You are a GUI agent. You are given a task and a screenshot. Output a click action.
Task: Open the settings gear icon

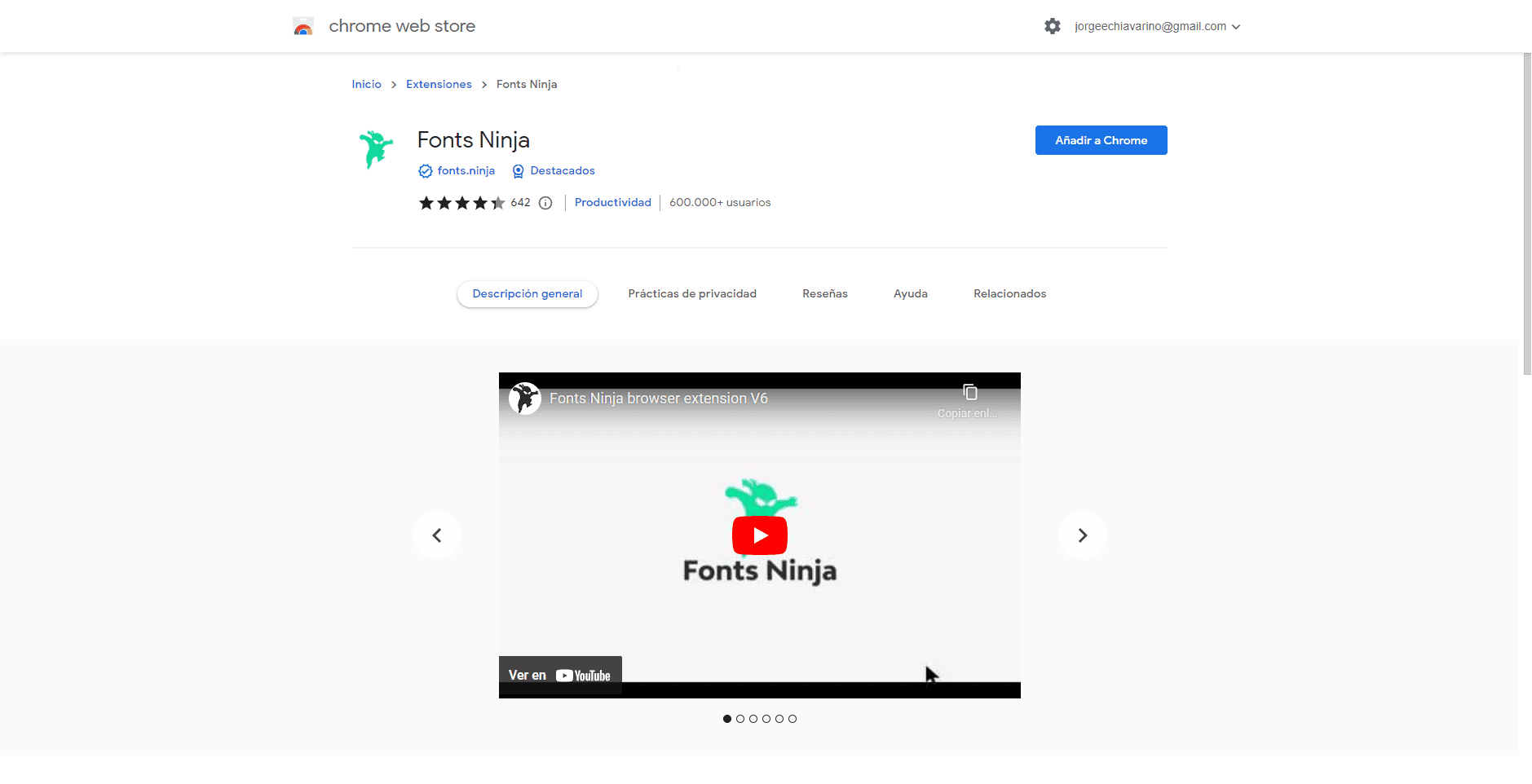[x=1053, y=26]
